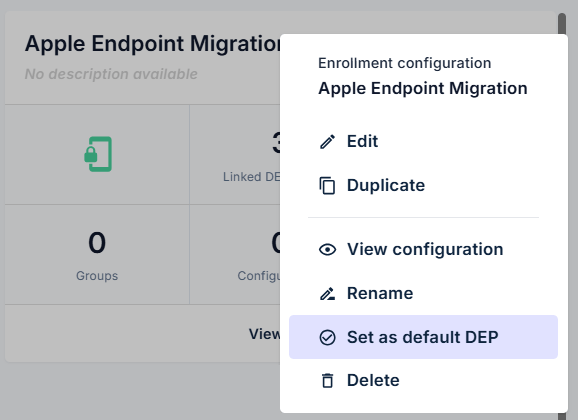The image size is (578, 420).
Task: Click the 'Enrollment configuration' menu header
Action: [404, 63]
